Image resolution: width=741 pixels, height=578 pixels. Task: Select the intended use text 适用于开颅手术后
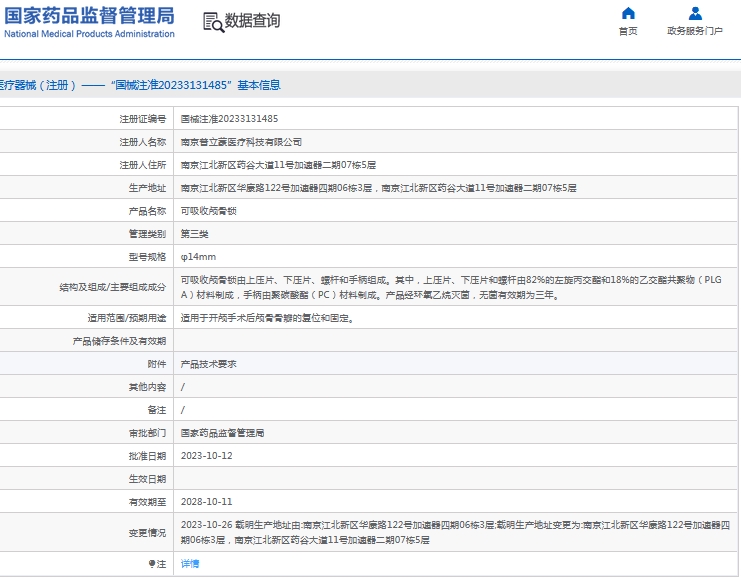[x=218, y=318]
